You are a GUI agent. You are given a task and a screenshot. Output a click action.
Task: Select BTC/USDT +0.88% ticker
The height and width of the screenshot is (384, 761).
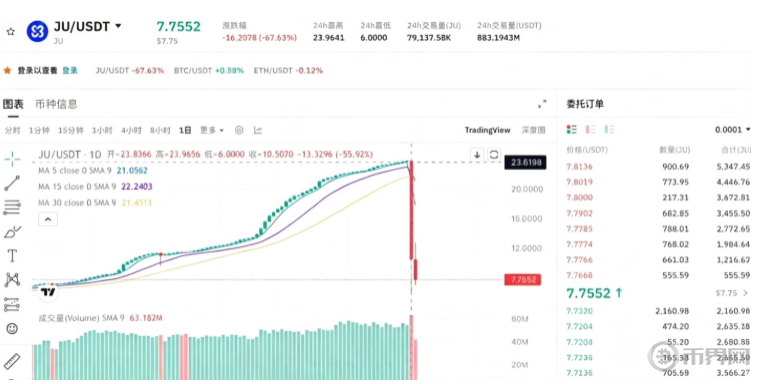click(209, 70)
